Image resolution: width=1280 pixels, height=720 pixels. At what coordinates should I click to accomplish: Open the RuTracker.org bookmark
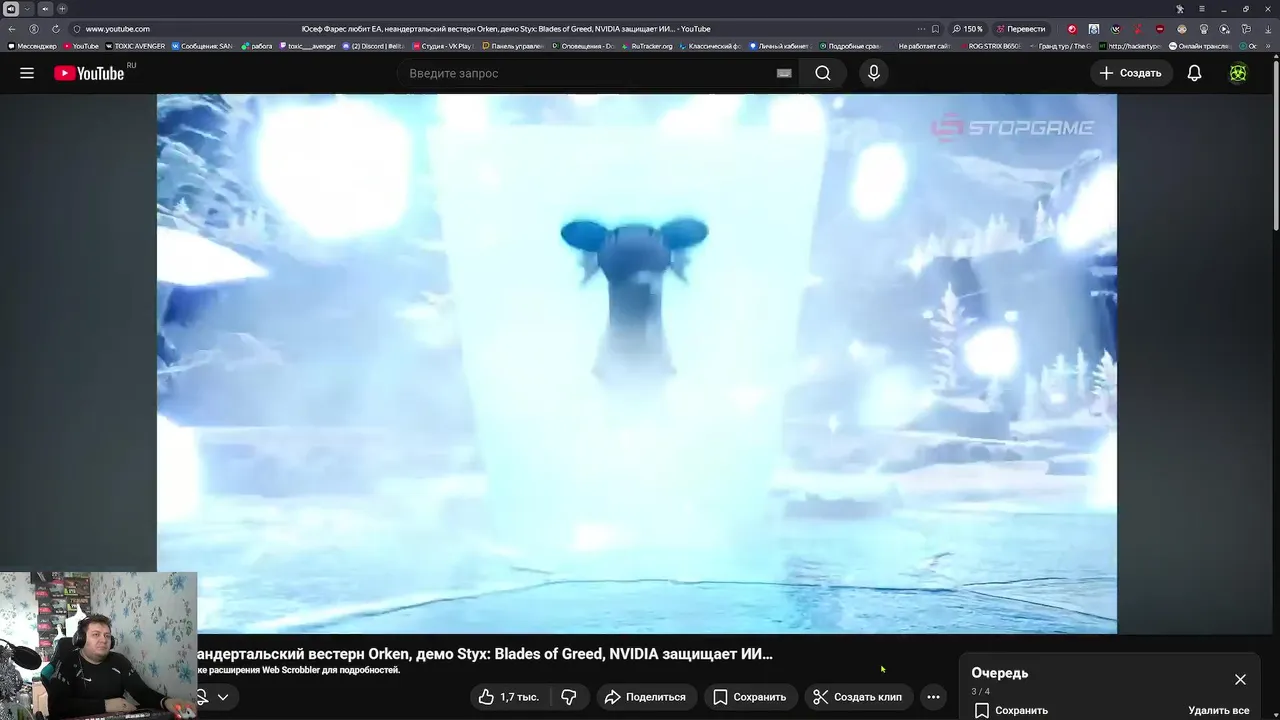[x=647, y=46]
